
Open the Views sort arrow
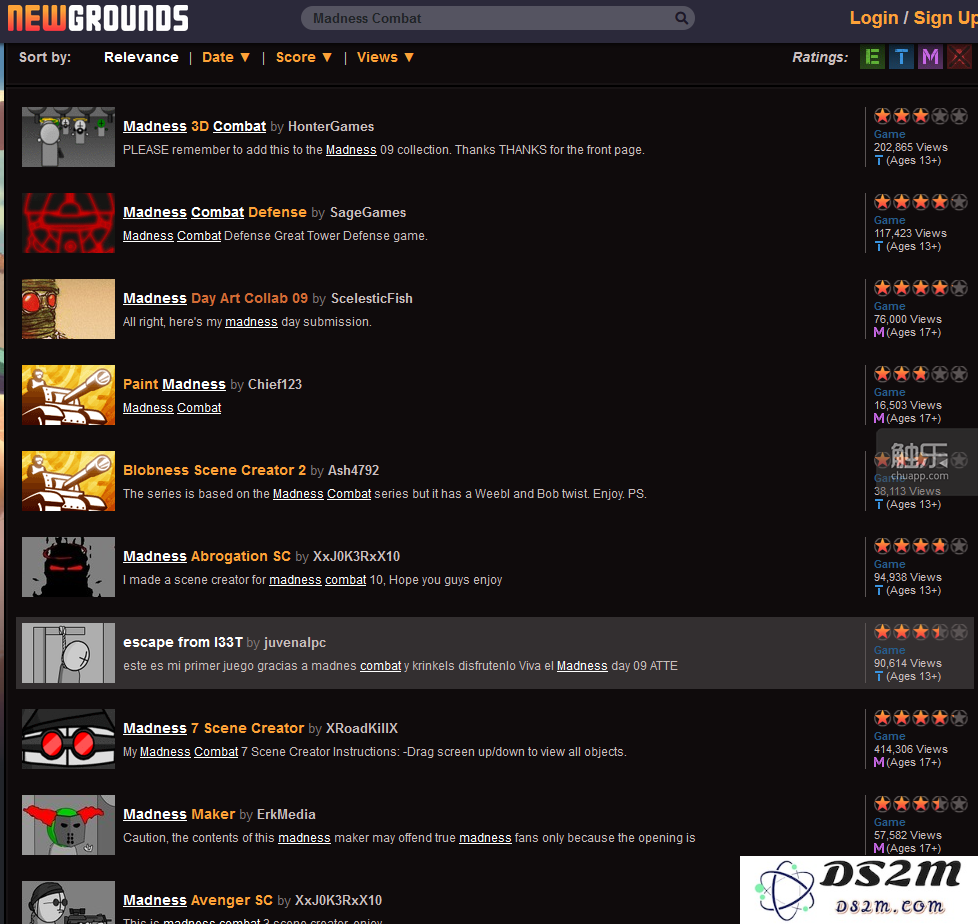pyautogui.click(x=409, y=57)
